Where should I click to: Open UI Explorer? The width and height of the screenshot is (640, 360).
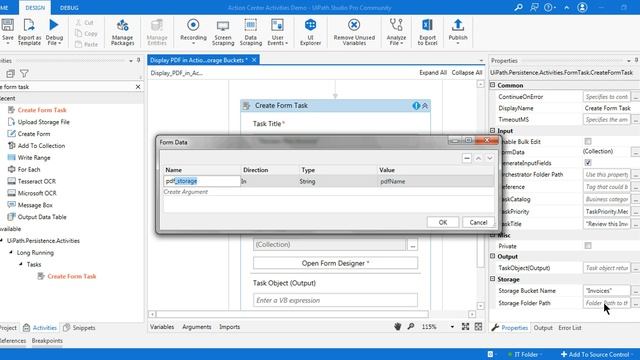[x=310, y=31]
